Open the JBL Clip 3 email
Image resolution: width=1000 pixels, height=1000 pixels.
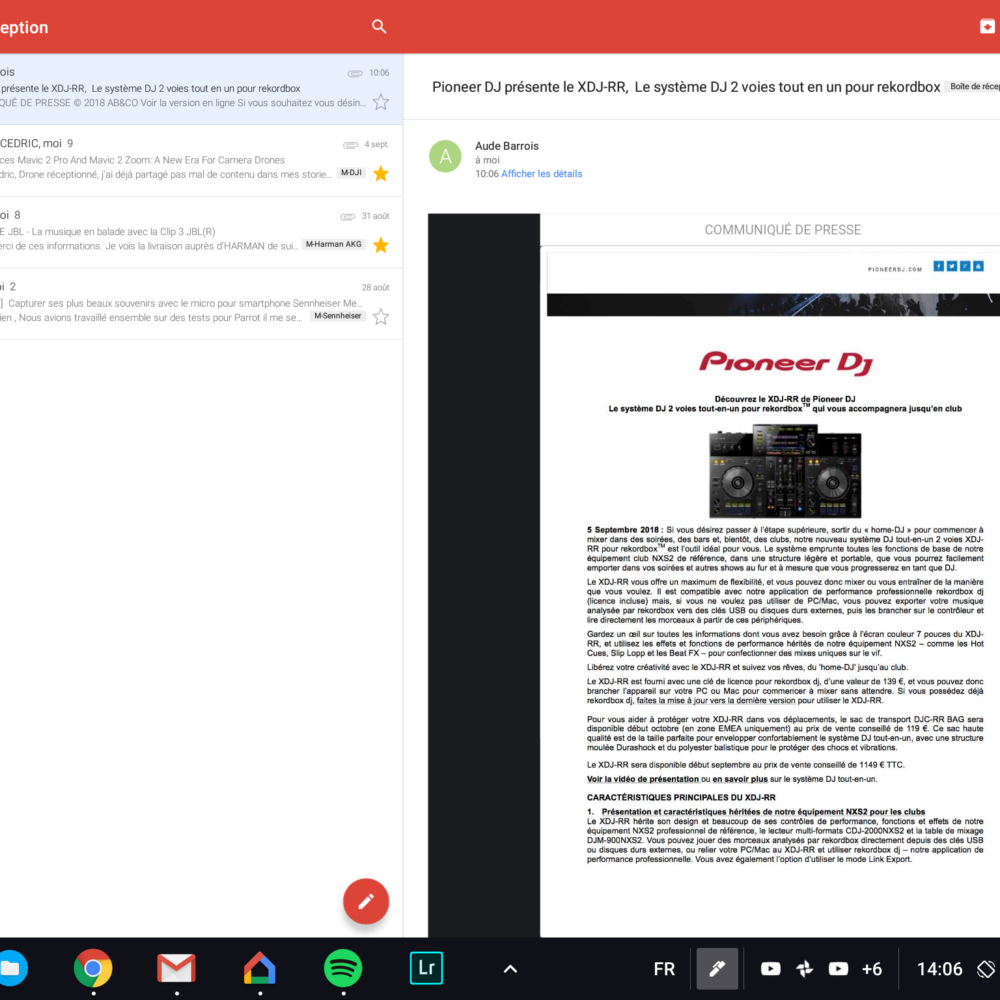point(201,232)
